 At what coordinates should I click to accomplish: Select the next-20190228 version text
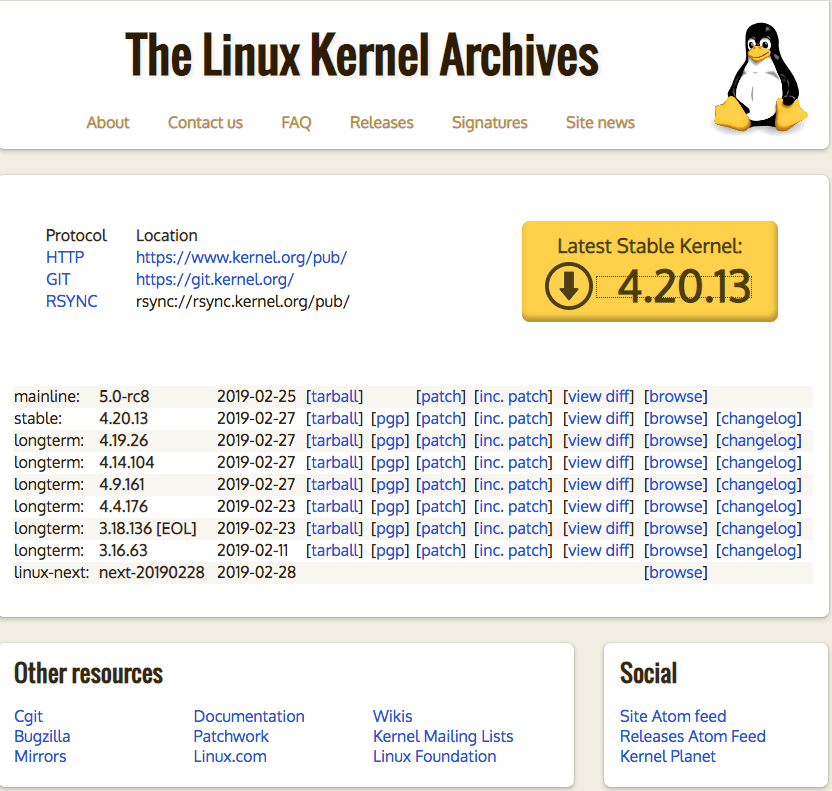(x=152, y=572)
